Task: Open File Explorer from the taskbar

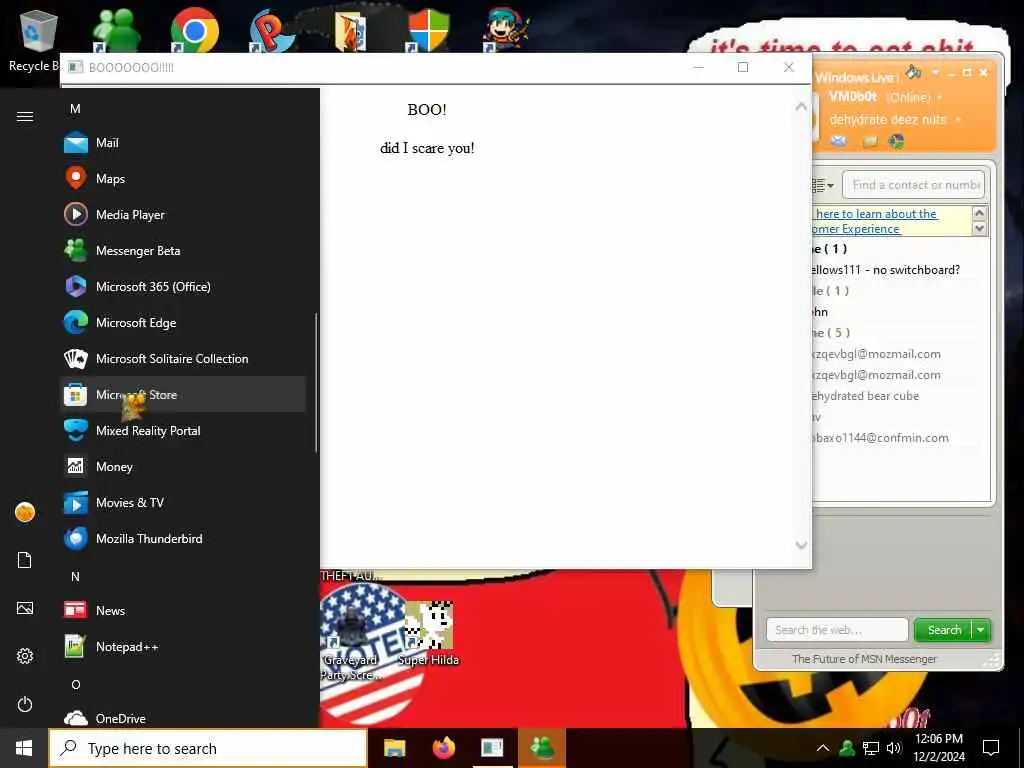Action: 394,748
